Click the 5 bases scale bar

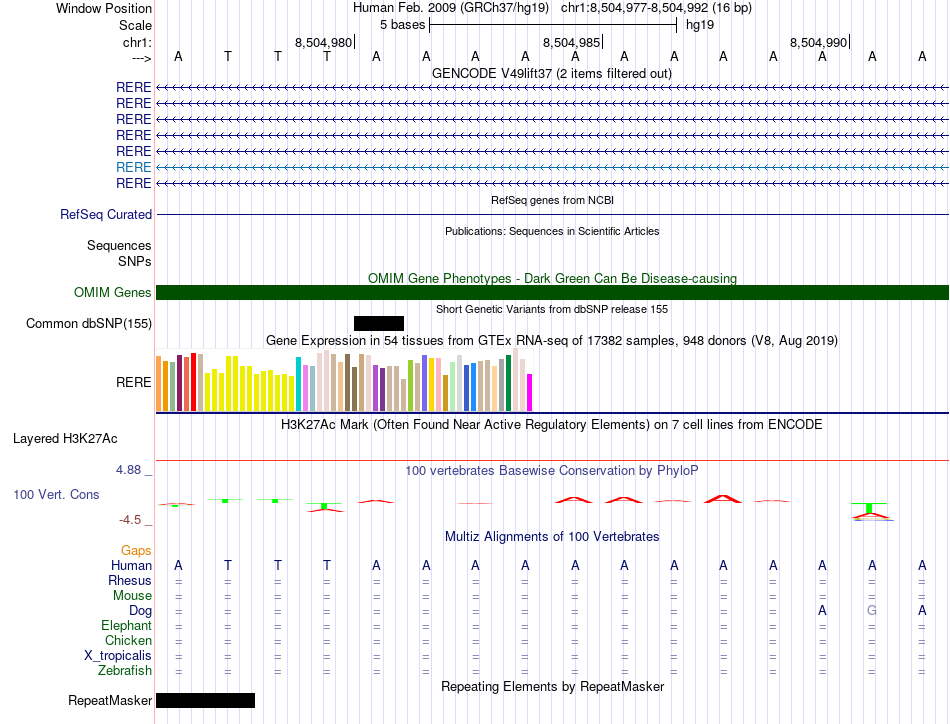[x=553, y=25]
